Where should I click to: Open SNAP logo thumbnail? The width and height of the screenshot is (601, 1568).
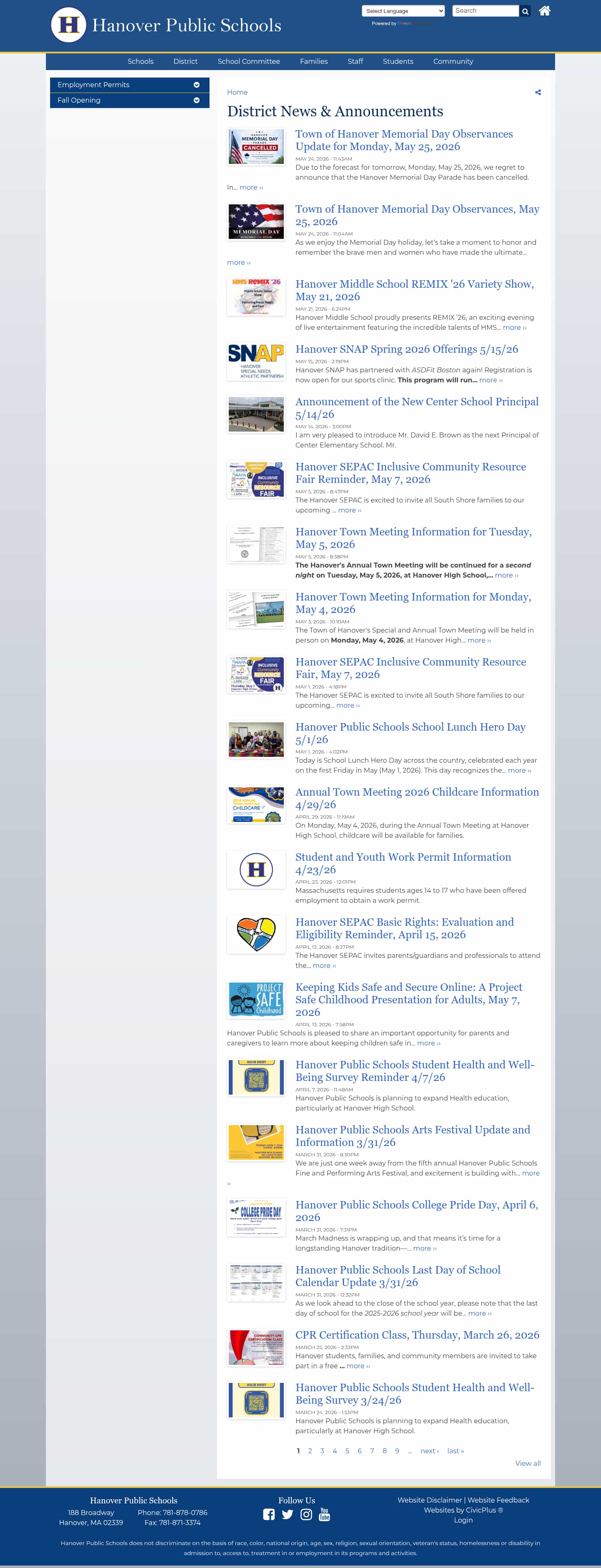pyautogui.click(x=256, y=362)
